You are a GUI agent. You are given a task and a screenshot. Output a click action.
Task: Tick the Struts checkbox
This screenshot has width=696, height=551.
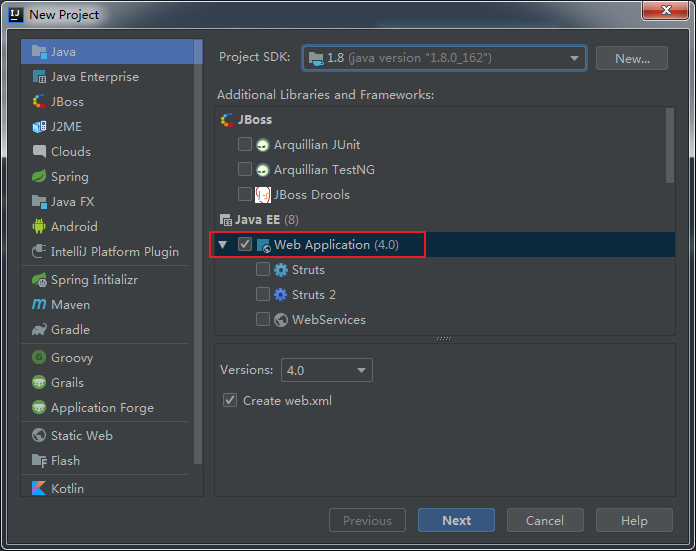coord(263,269)
